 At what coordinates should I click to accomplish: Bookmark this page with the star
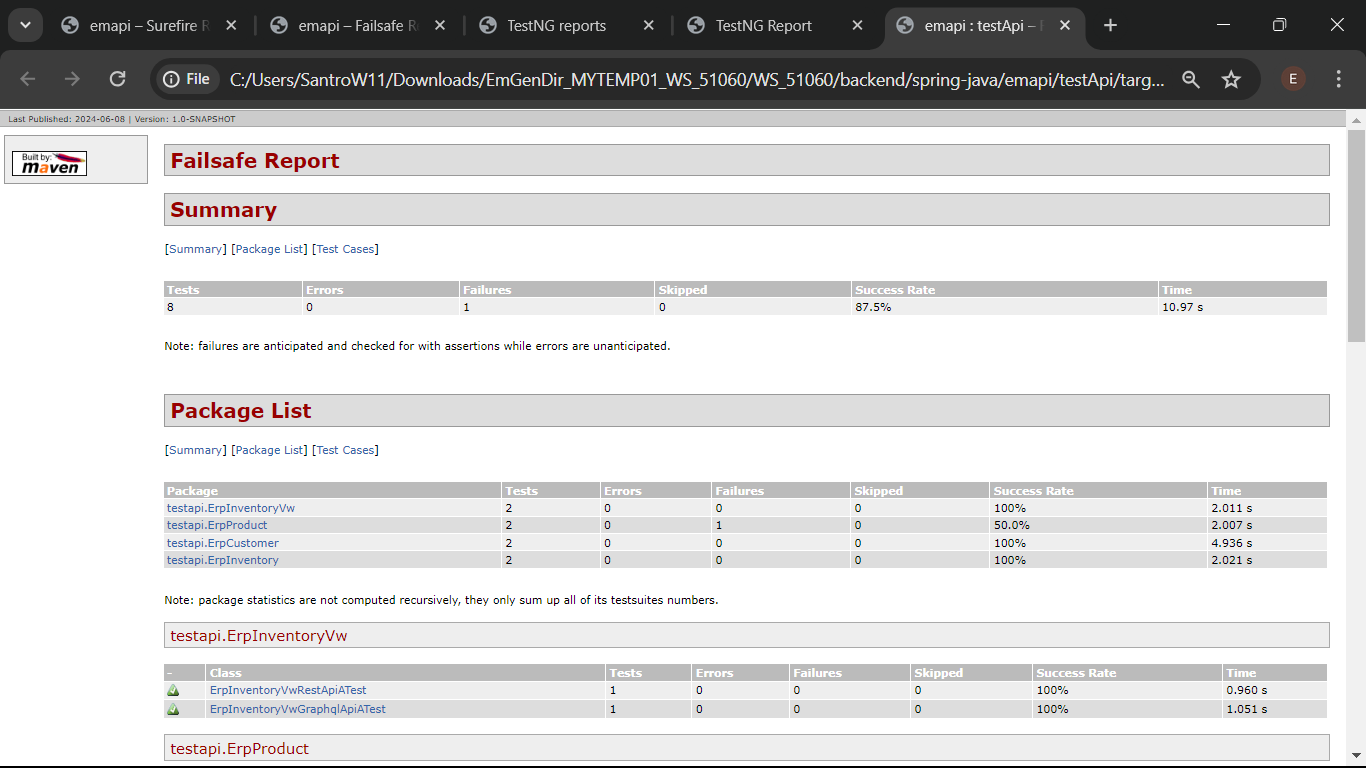[x=1231, y=79]
